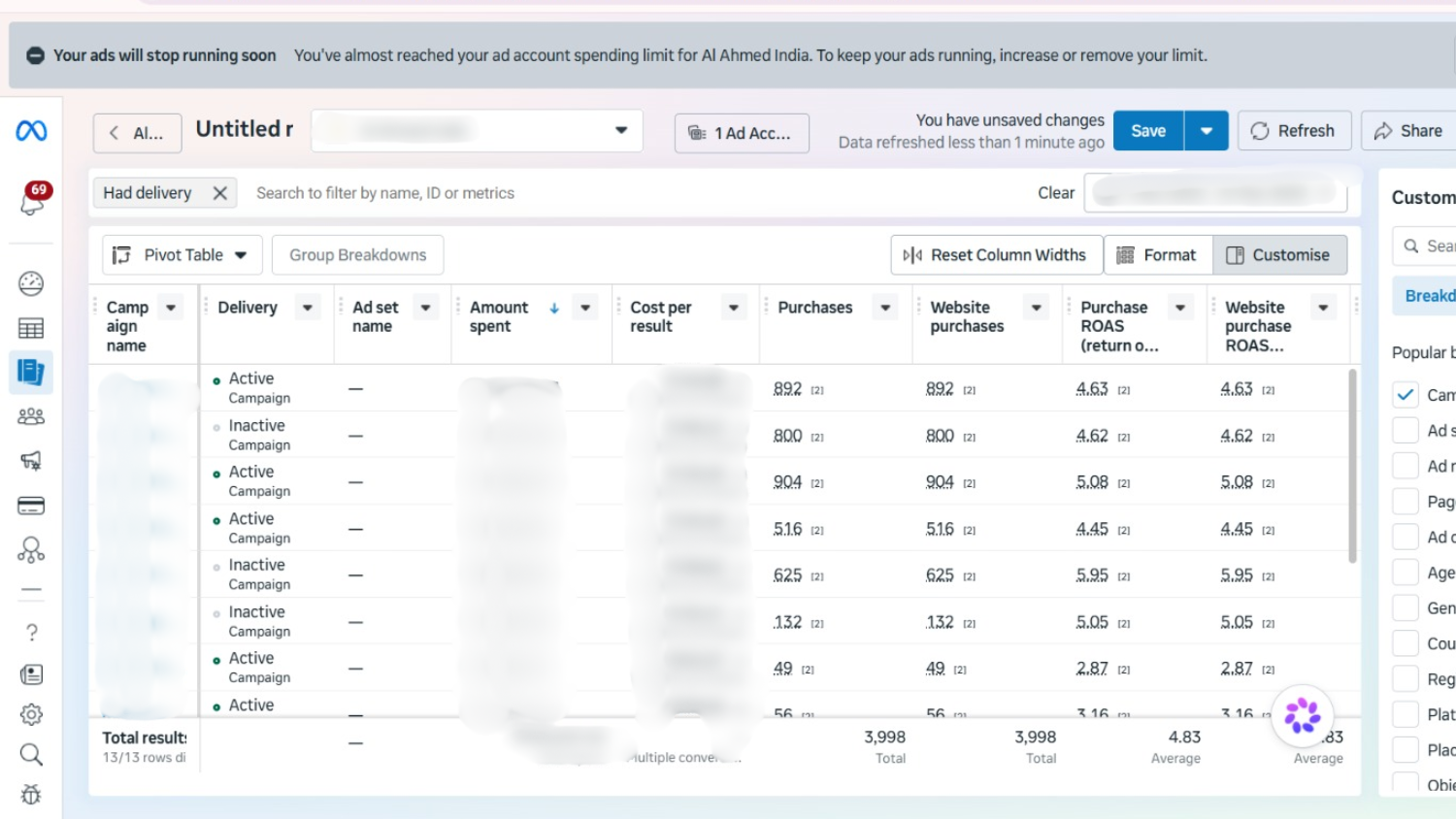Click Purchase ROAS value 5.95
1456x819 pixels.
(x=1092, y=575)
